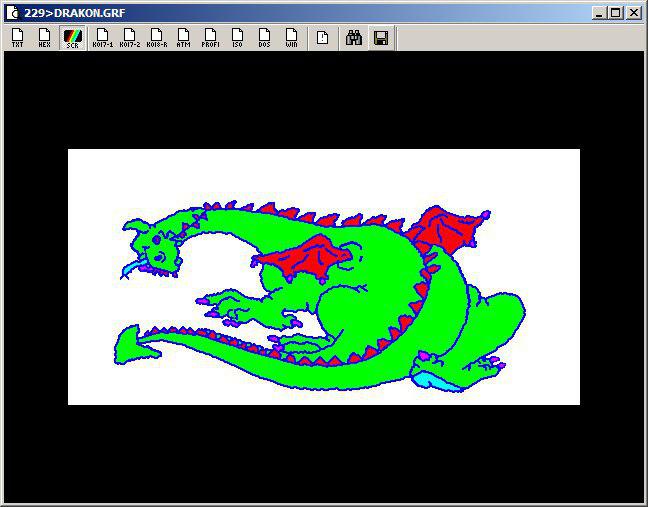Switch to TXT view mode
The height and width of the screenshot is (507, 648).
tap(18, 38)
